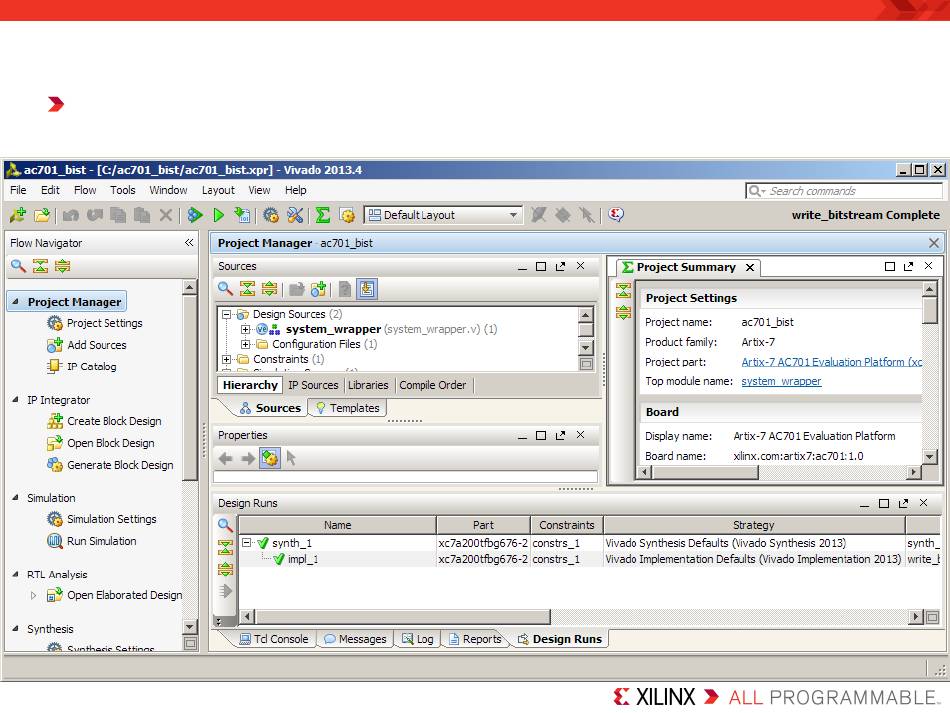950x713 pixels.
Task: Maximize the Design Runs panel
Action: pos(884,503)
